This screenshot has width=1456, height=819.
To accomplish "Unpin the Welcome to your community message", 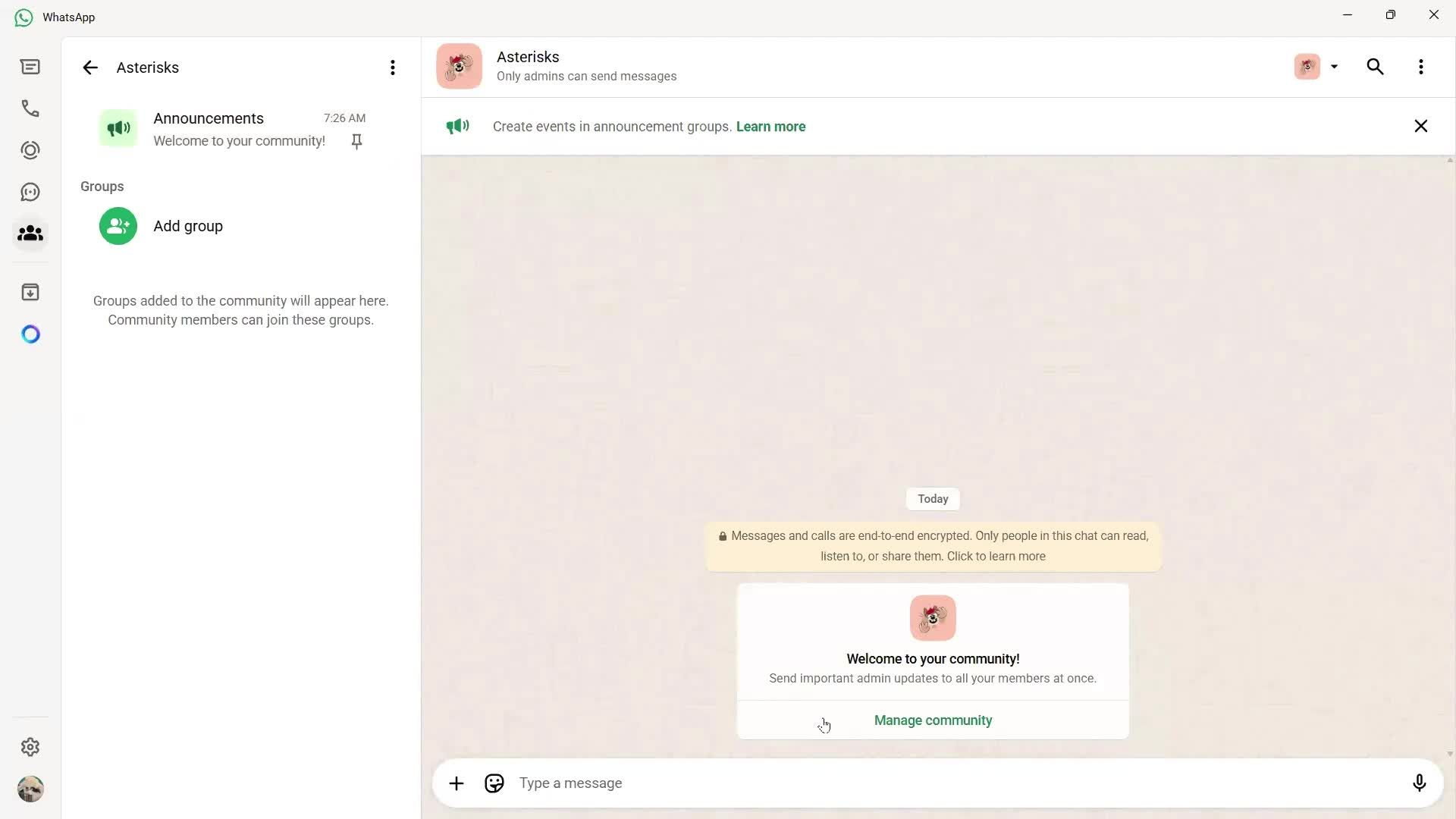I will click(356, 141).
